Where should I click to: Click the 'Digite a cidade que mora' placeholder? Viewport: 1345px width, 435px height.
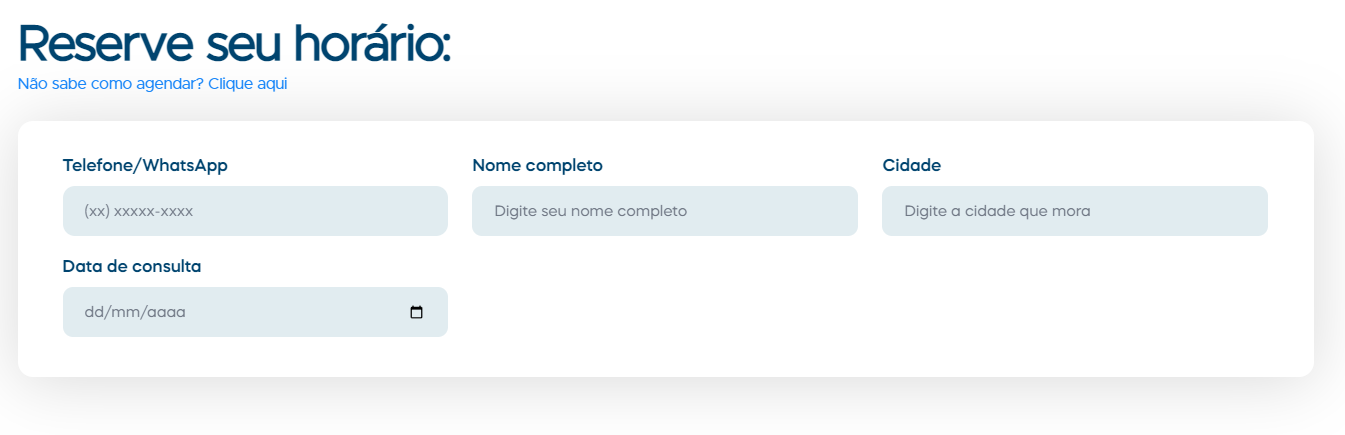[x=996, y=212]
